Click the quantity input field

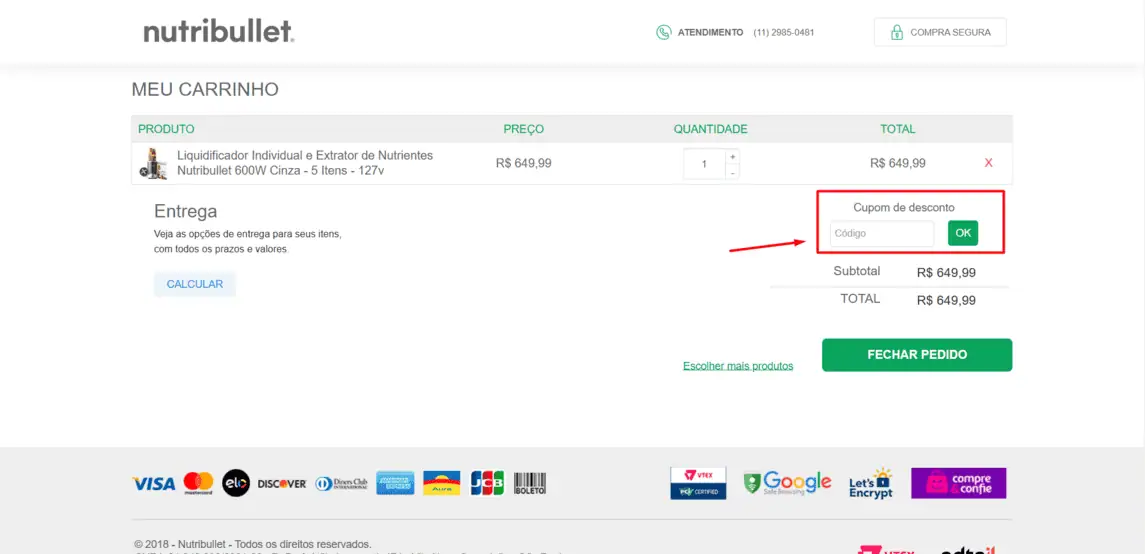point(705,164)
